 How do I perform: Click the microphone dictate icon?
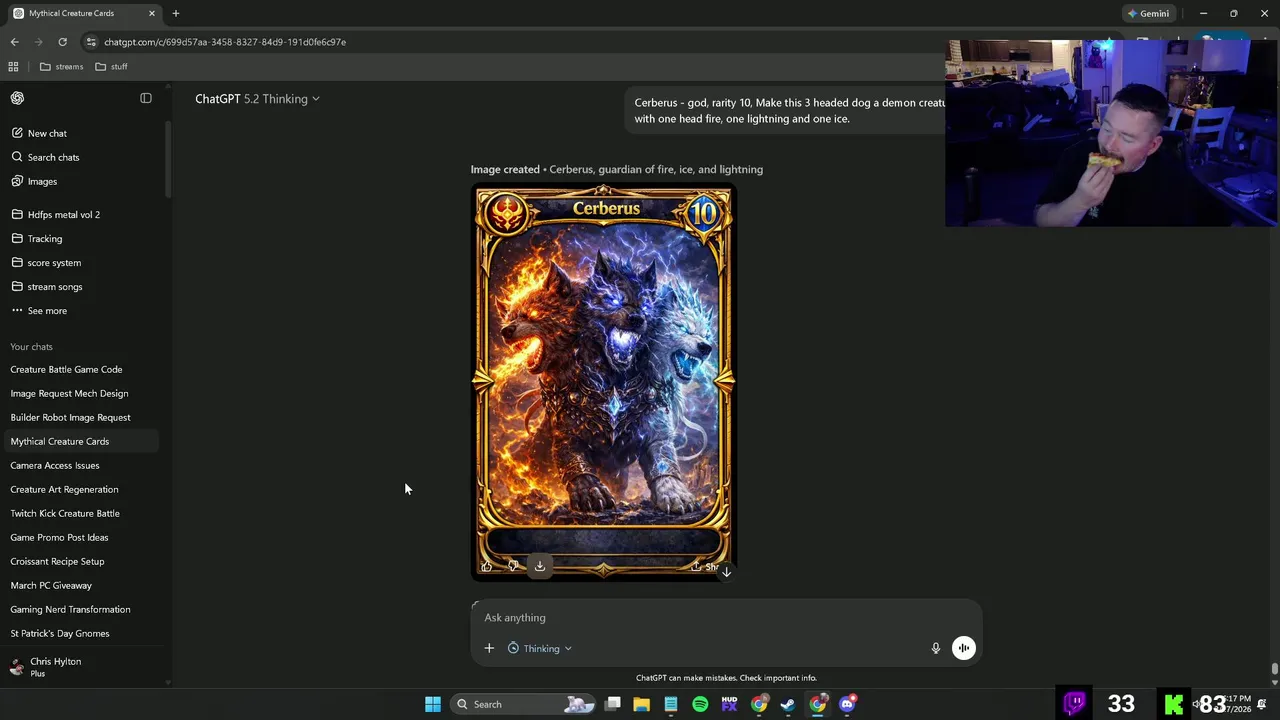936,648
